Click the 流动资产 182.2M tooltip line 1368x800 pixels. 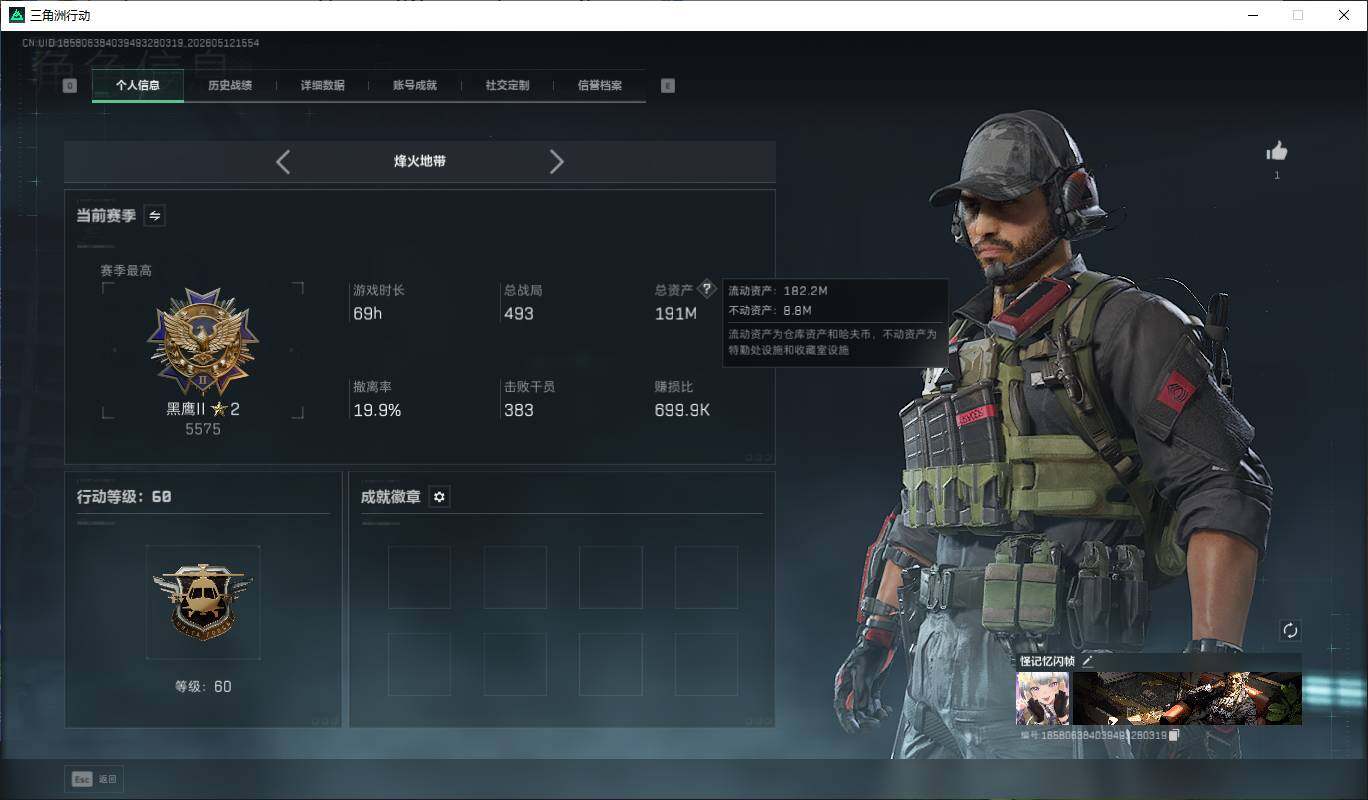coord(778,291)
